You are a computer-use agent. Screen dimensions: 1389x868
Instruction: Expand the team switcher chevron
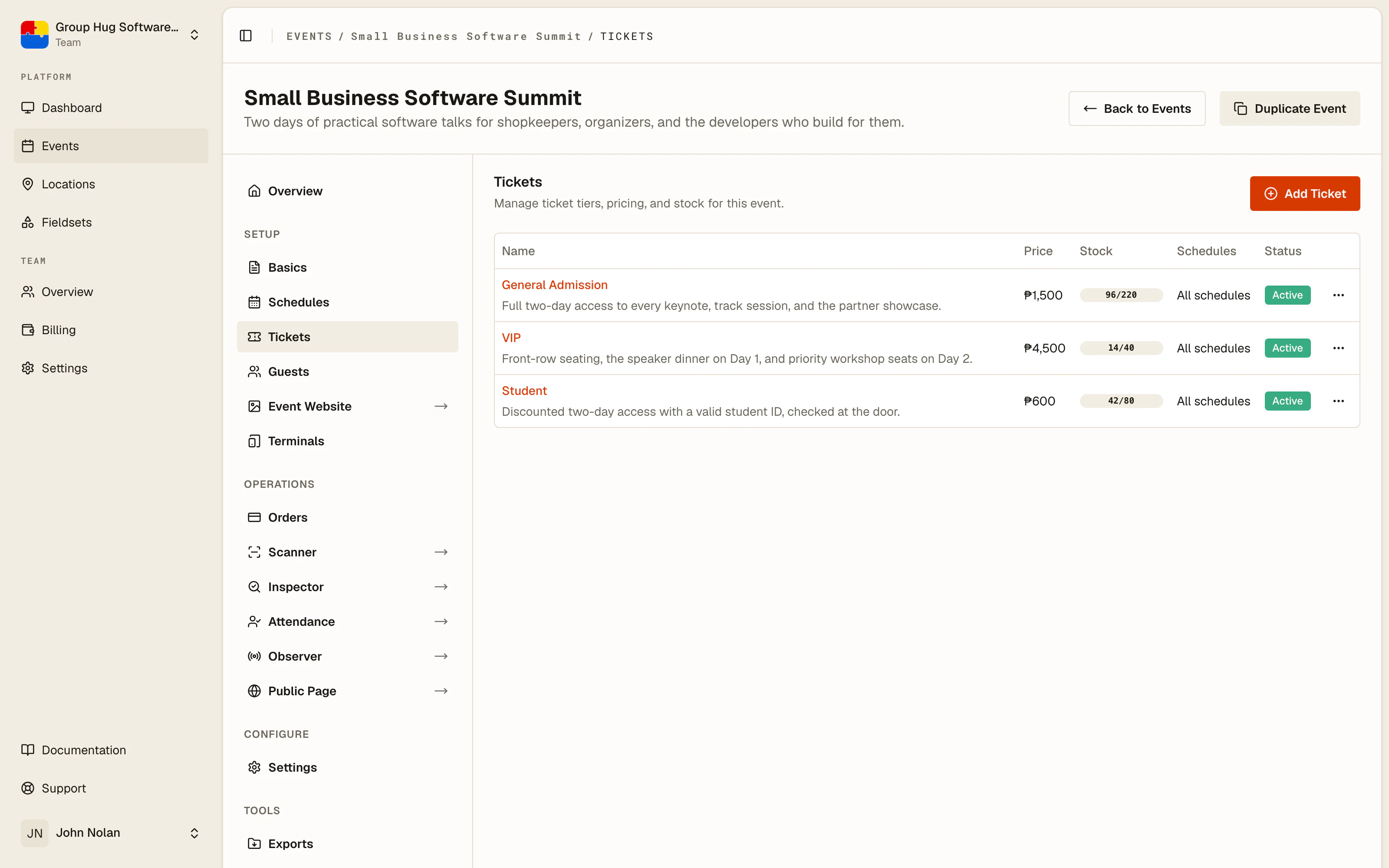[x=194, y=34]
